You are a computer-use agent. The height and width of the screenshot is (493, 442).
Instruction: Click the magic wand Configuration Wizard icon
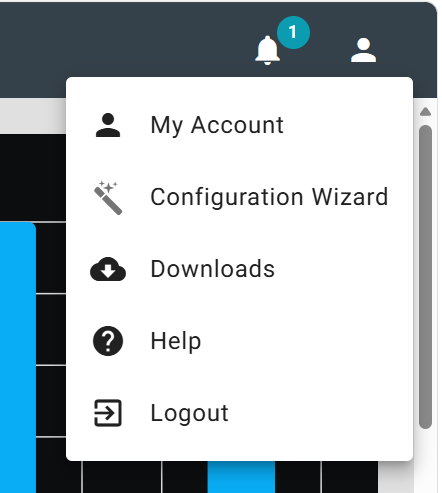(108, 198)
